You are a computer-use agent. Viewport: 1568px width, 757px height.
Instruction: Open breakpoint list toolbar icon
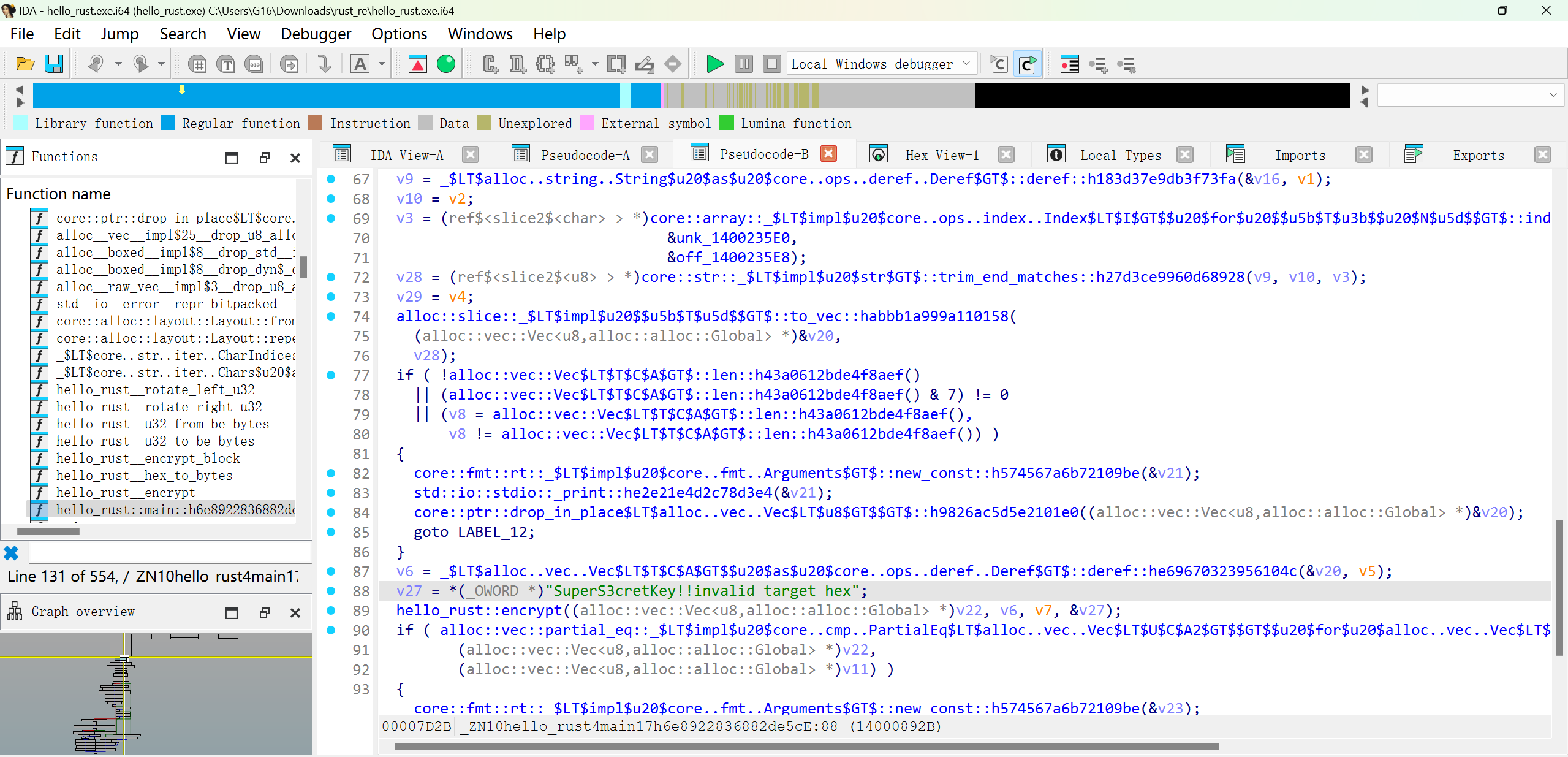1069,64
